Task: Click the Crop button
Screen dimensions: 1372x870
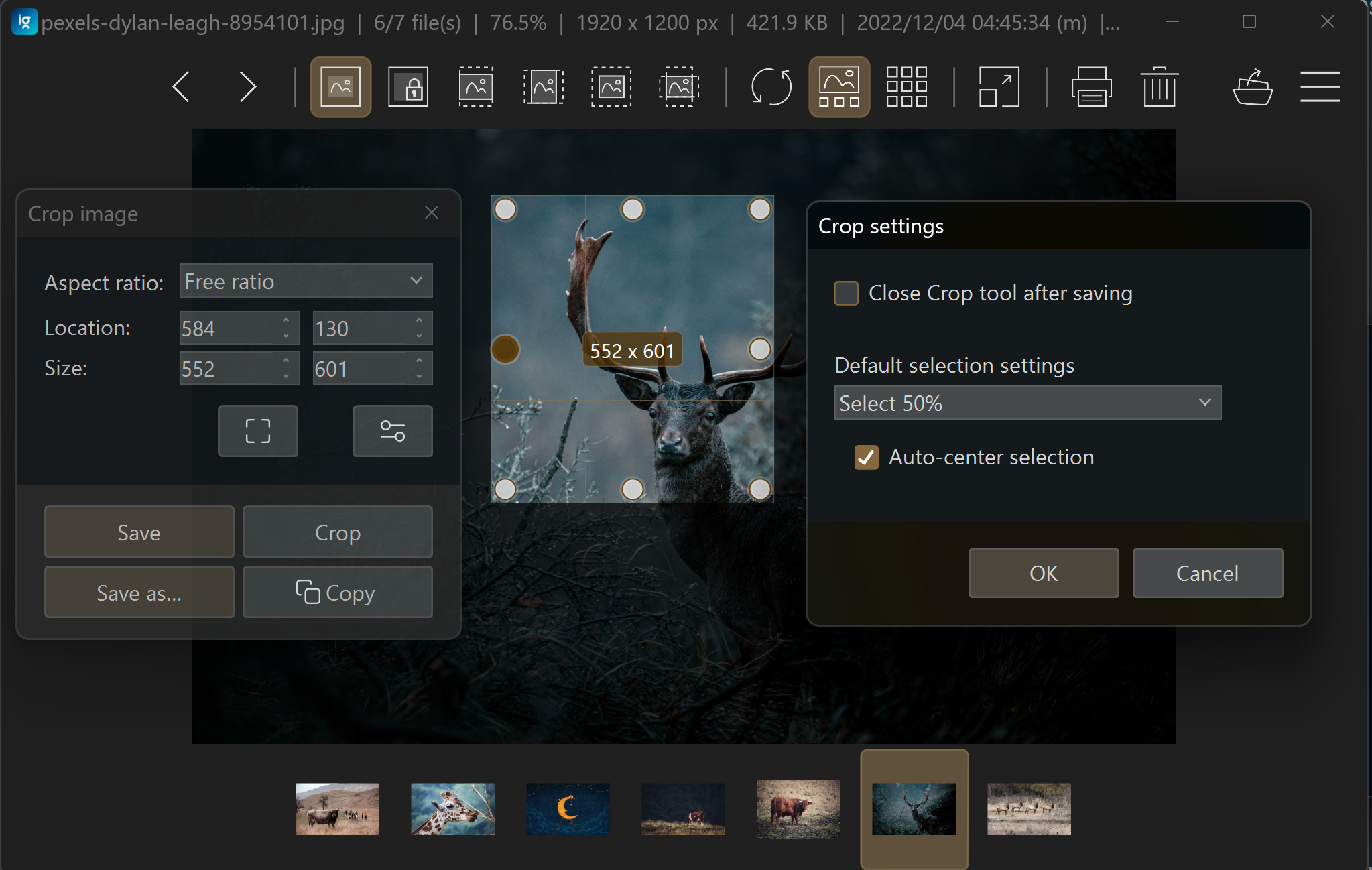Action: point(337,532)
